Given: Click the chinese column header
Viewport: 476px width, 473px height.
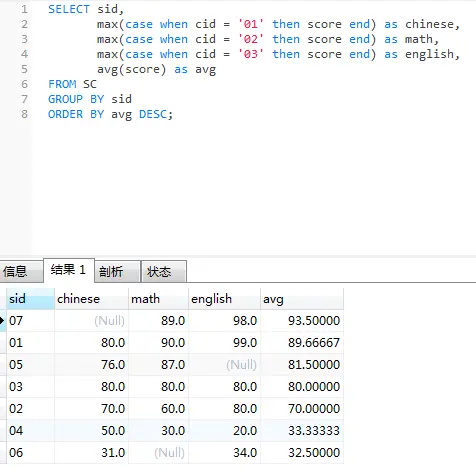Looking at the screenshot, I should pos(91,299).
